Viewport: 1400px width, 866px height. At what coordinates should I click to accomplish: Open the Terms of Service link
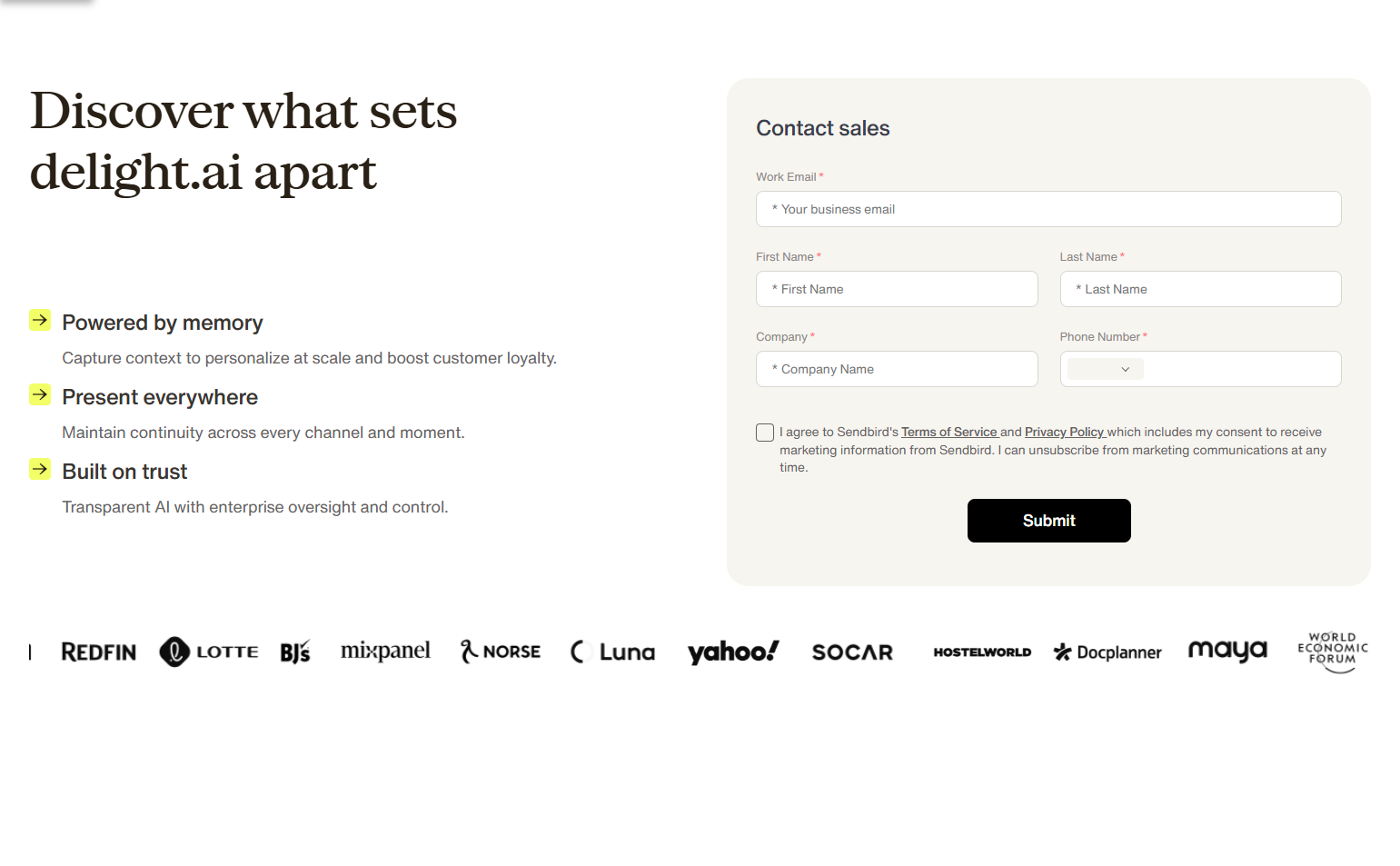(x=948, y=433)
